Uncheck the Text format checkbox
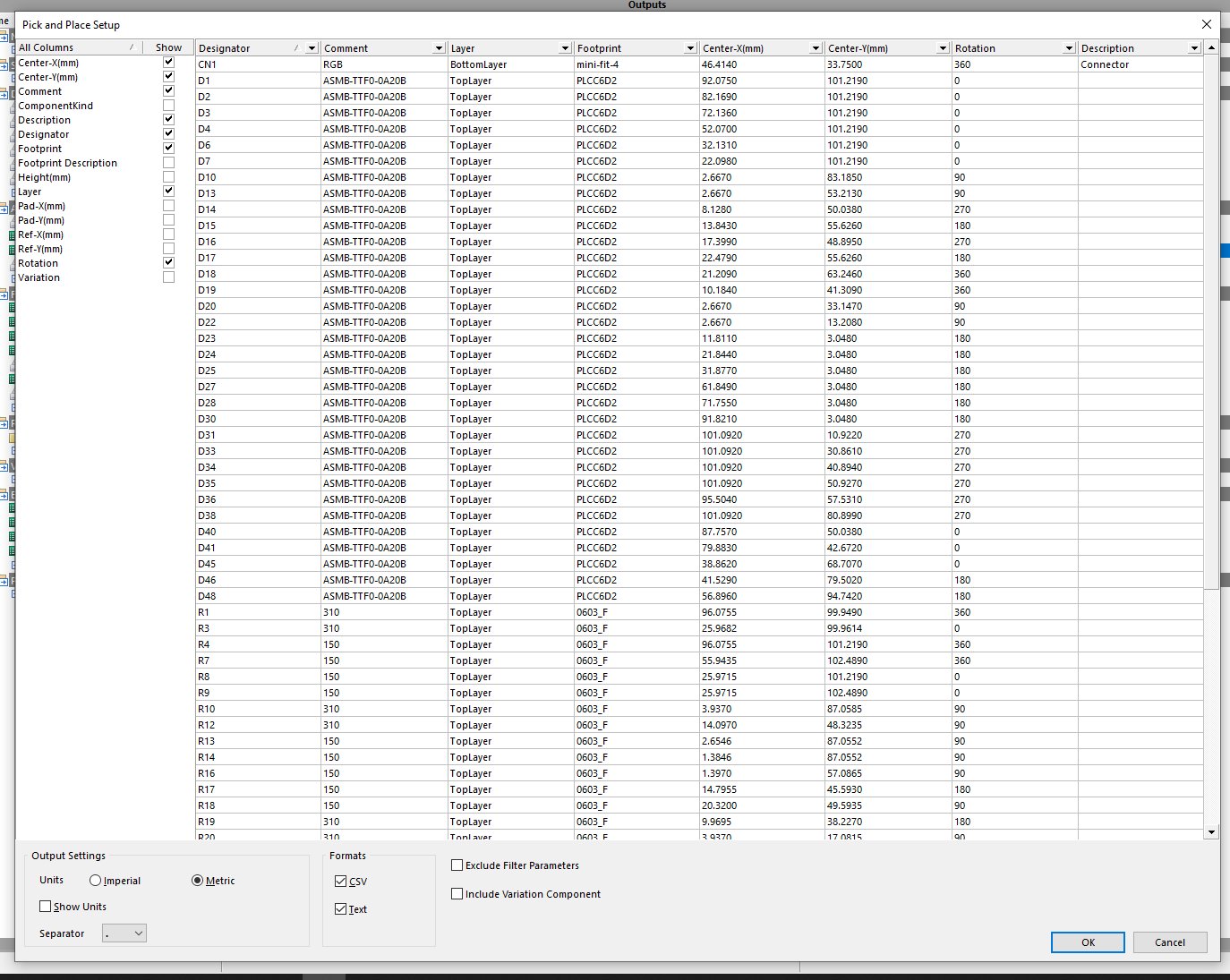This screenshot has width=1230, height=980. pos(340,909)
